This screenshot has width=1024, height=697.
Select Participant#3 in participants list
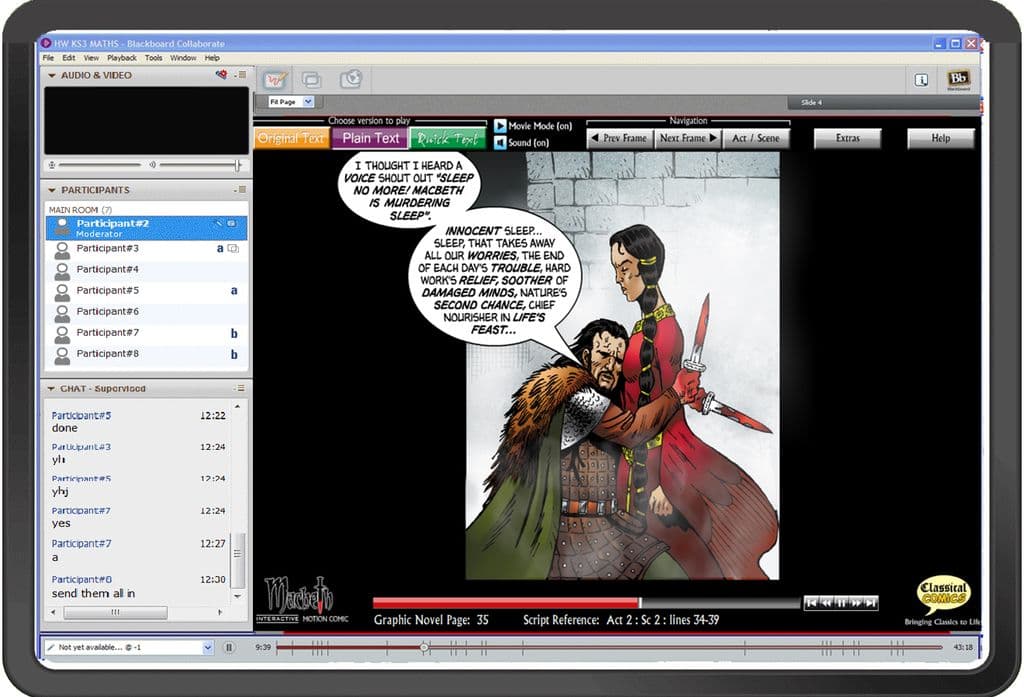146,249
